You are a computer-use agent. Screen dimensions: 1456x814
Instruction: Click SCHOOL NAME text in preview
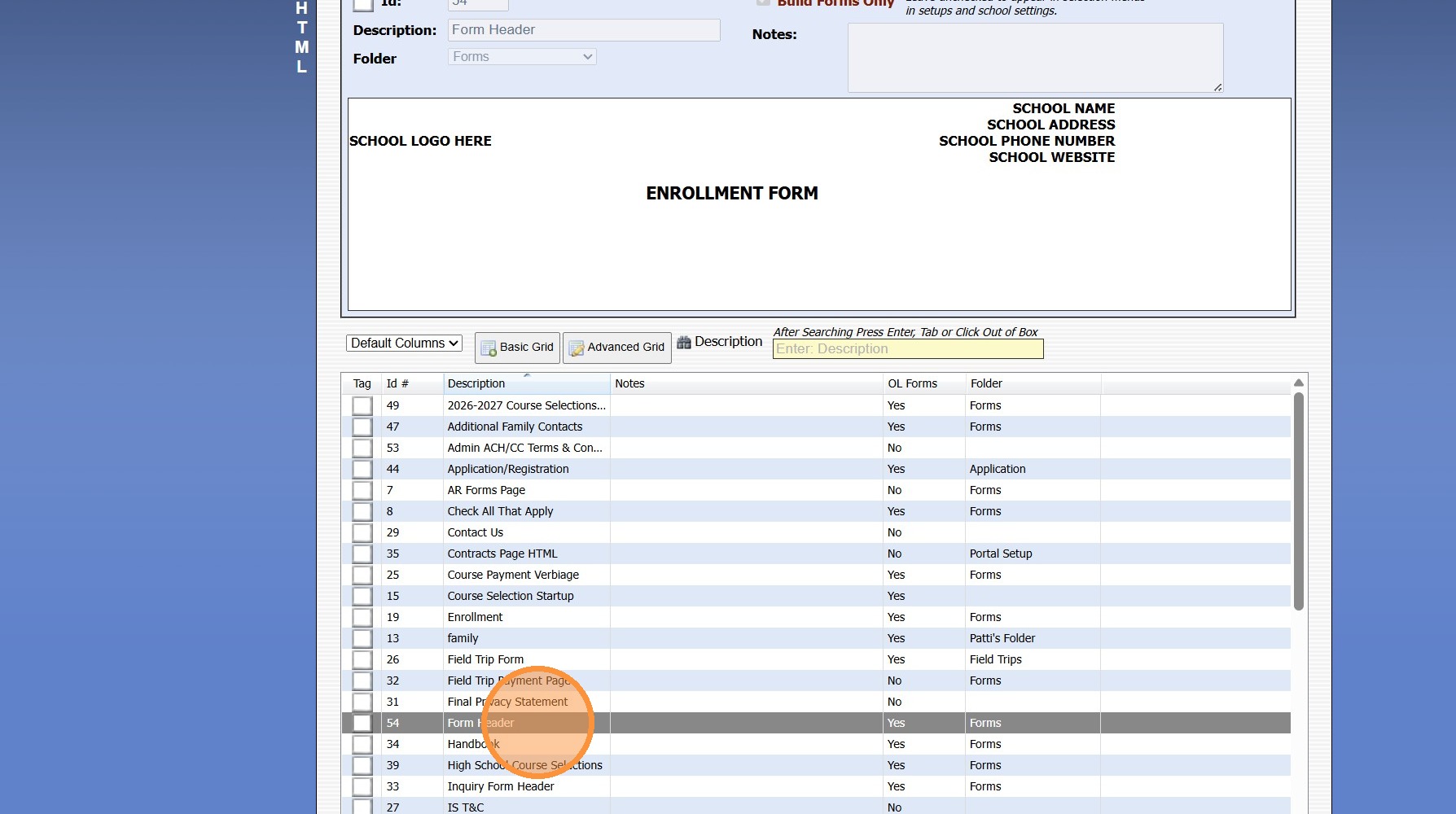coord(1063,108)
